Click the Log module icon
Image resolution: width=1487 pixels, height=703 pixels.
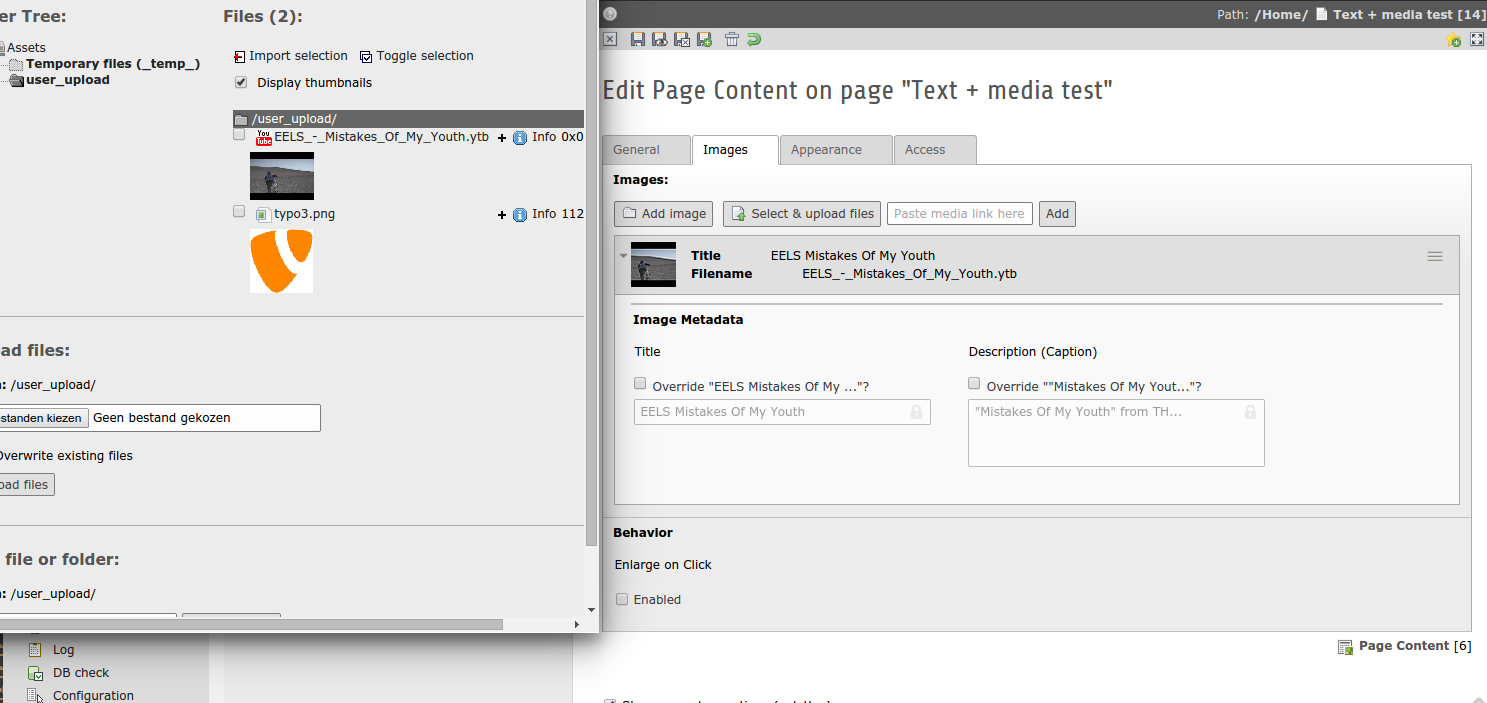(36, 650)
